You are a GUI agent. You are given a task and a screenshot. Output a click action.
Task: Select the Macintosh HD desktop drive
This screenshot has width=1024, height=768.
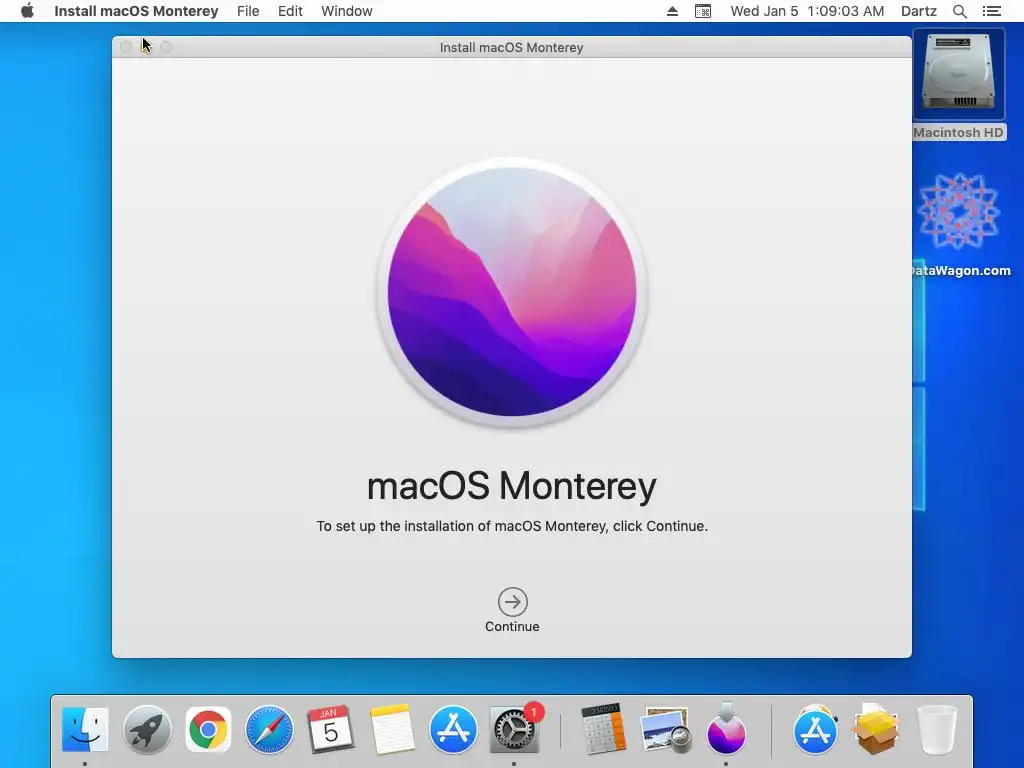(x=959, y=85)
